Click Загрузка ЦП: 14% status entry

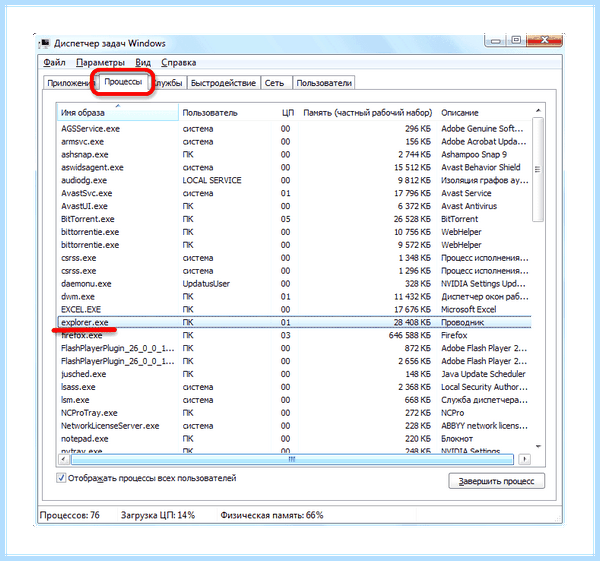158,515
